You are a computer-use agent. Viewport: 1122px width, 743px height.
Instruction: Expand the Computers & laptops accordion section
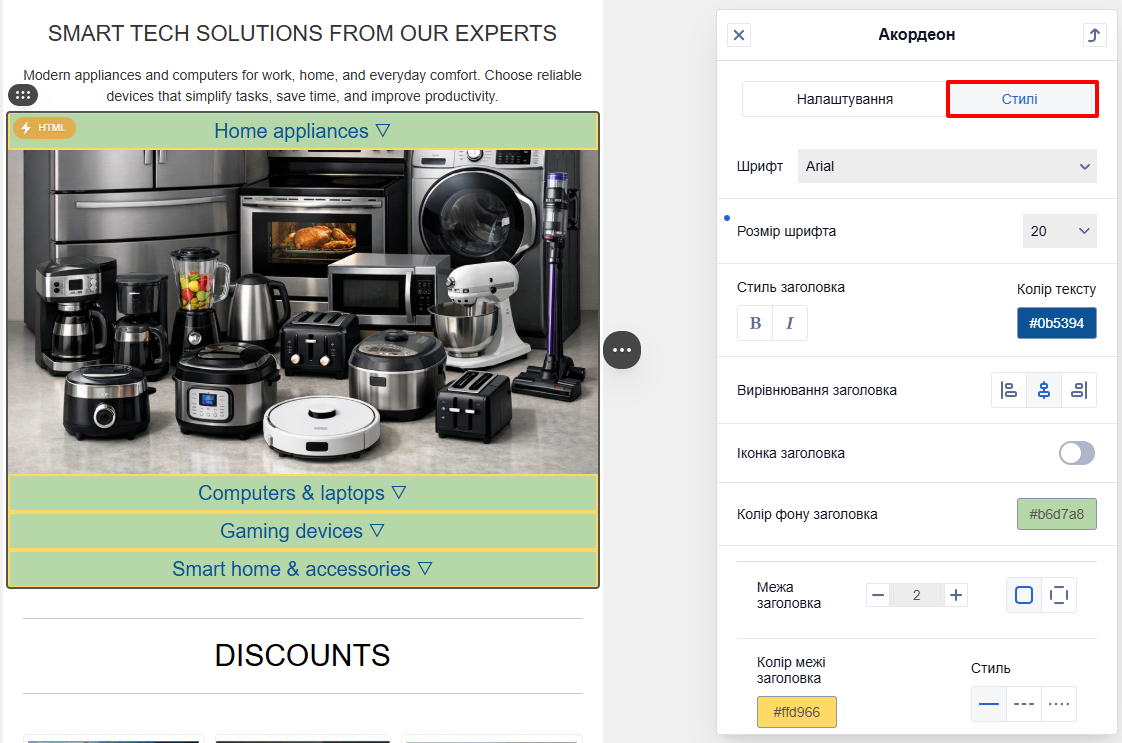[303, 493]
